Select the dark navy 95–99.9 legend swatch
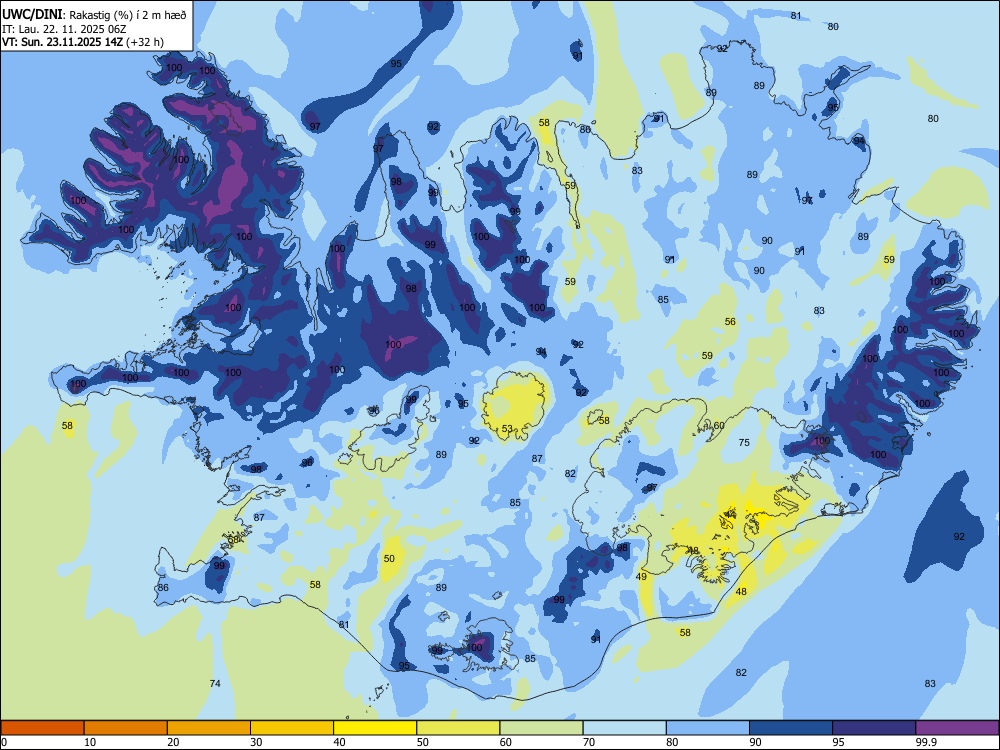 874,728
